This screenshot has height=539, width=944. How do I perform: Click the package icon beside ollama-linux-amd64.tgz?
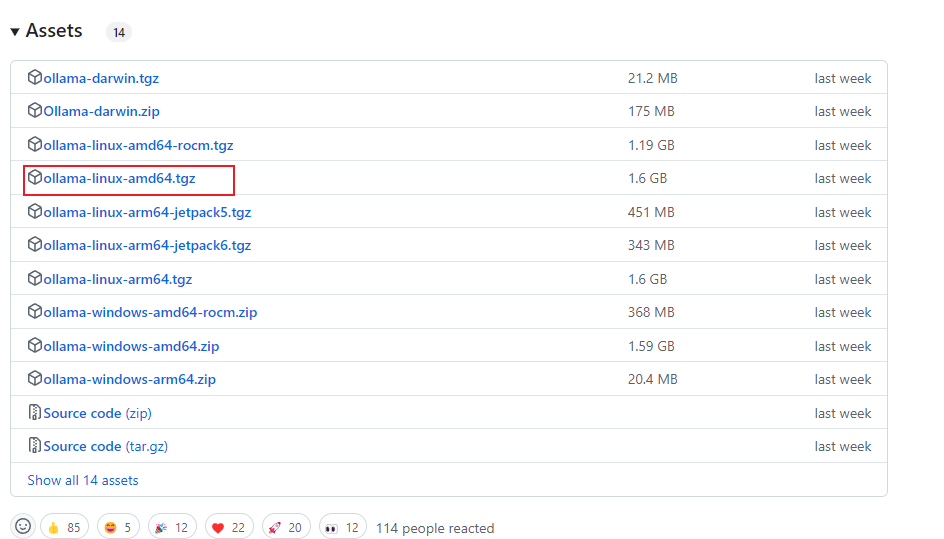coord(35,177)
